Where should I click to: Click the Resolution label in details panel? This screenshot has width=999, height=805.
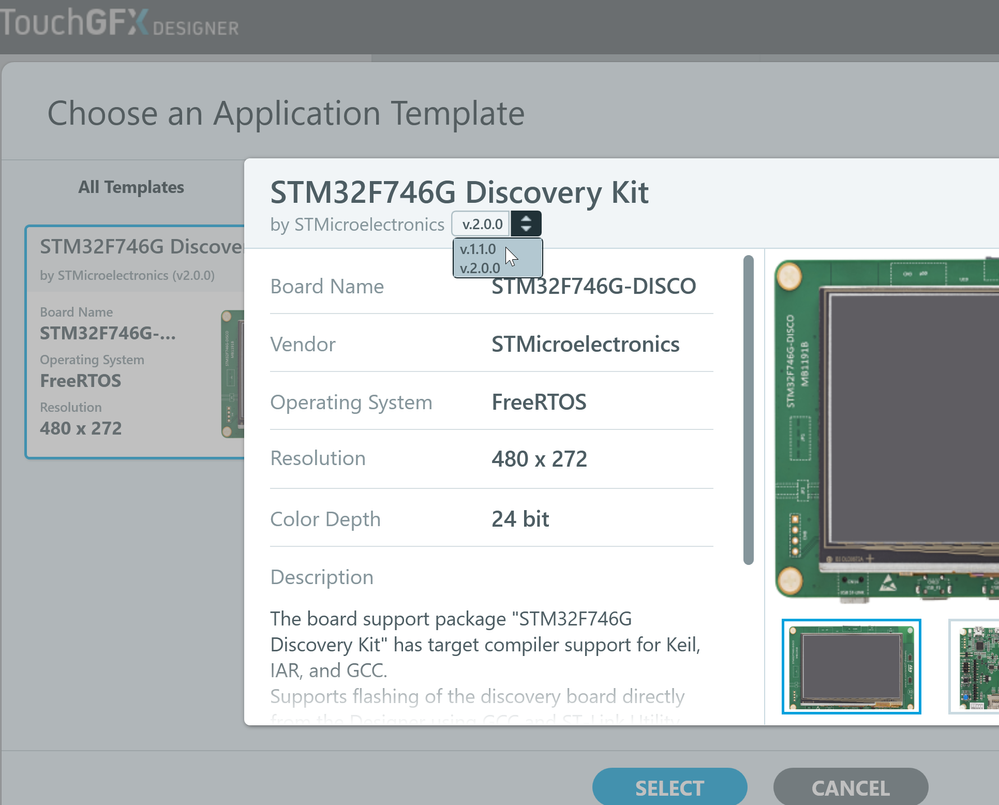[x=318, y=459]
